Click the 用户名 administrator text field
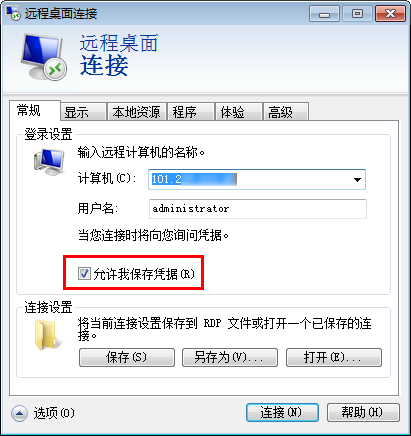 tap(258, 209)
